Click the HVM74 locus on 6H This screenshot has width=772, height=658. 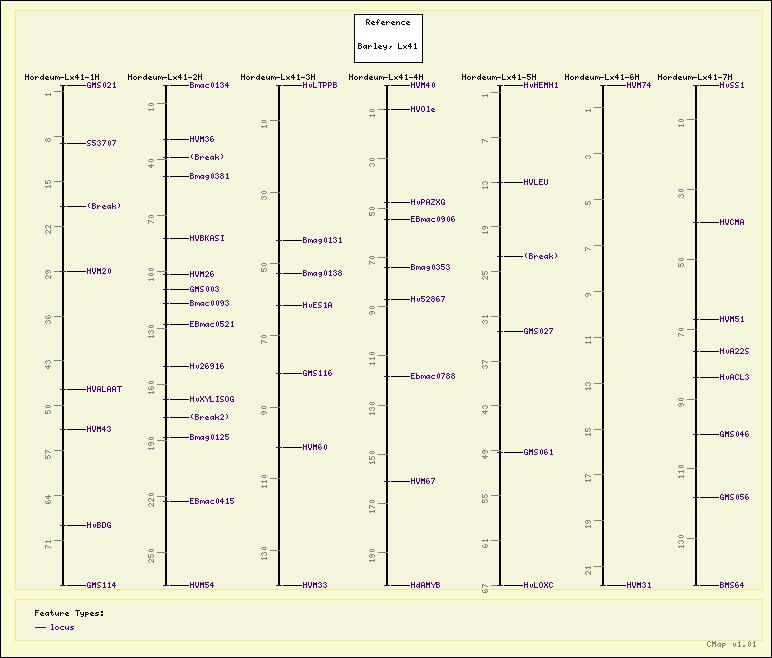(638, 86)
